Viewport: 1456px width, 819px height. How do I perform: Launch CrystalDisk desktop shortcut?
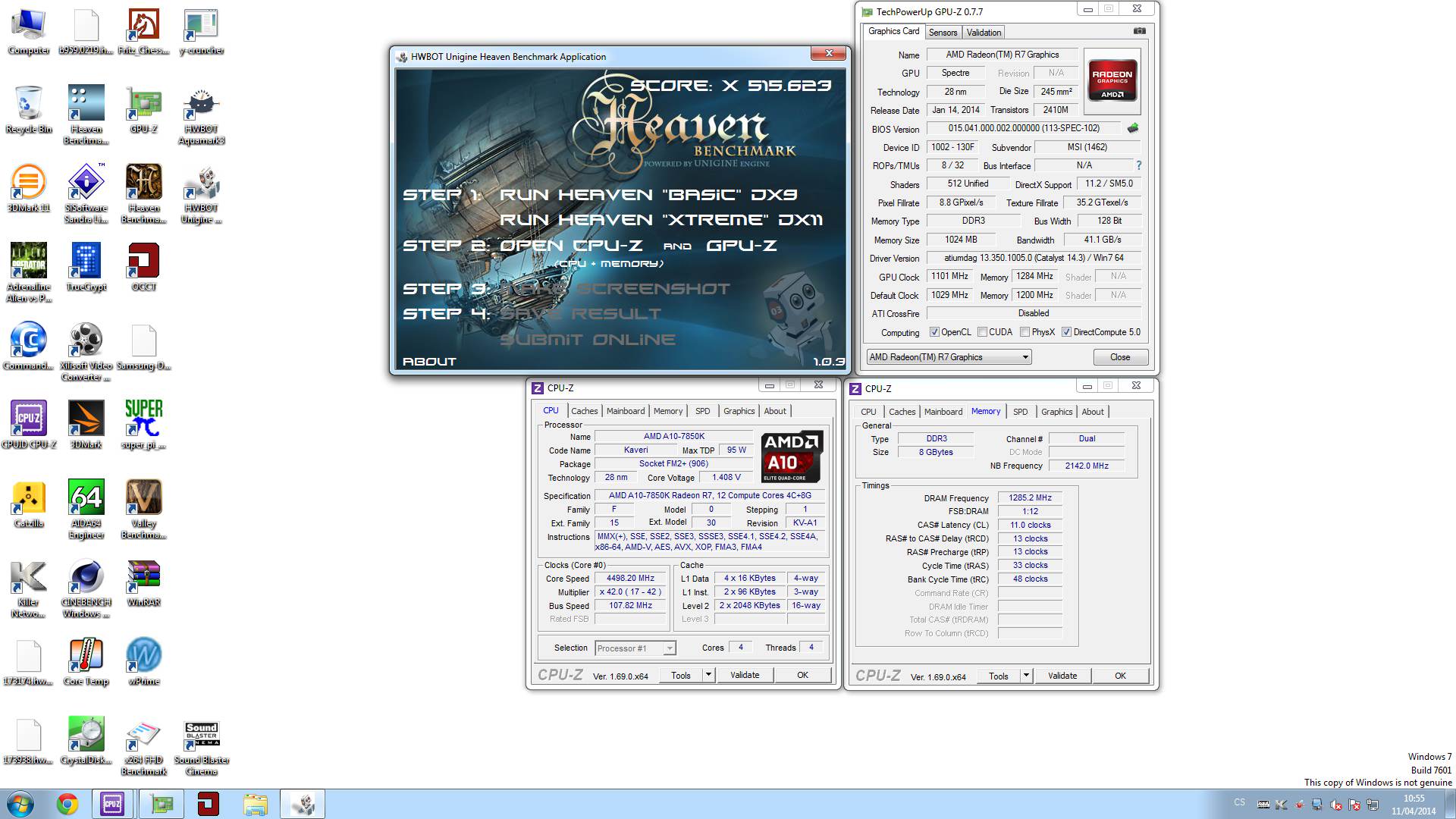point(86,741)
